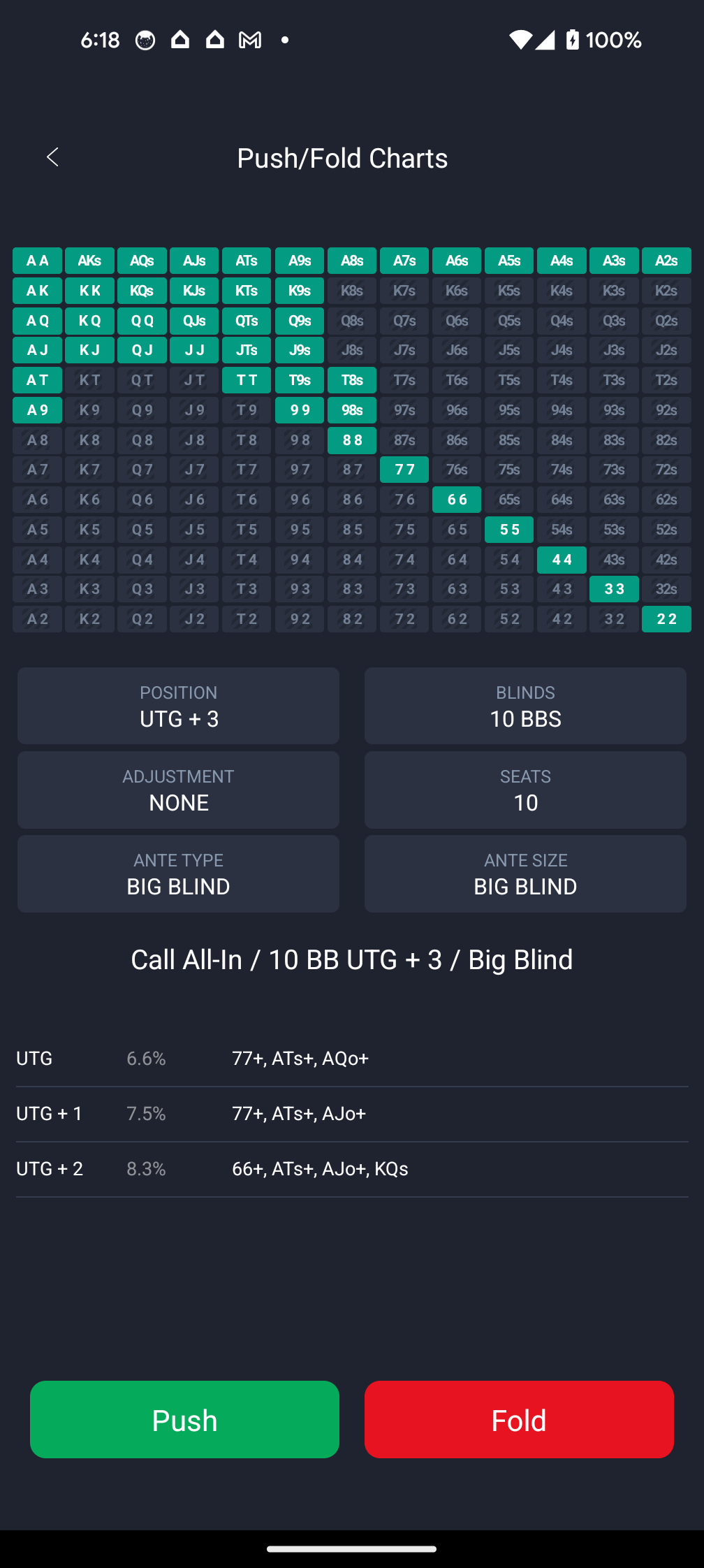
Task: Open the Position UTG + 3 selector
Action: click(178, 706)
